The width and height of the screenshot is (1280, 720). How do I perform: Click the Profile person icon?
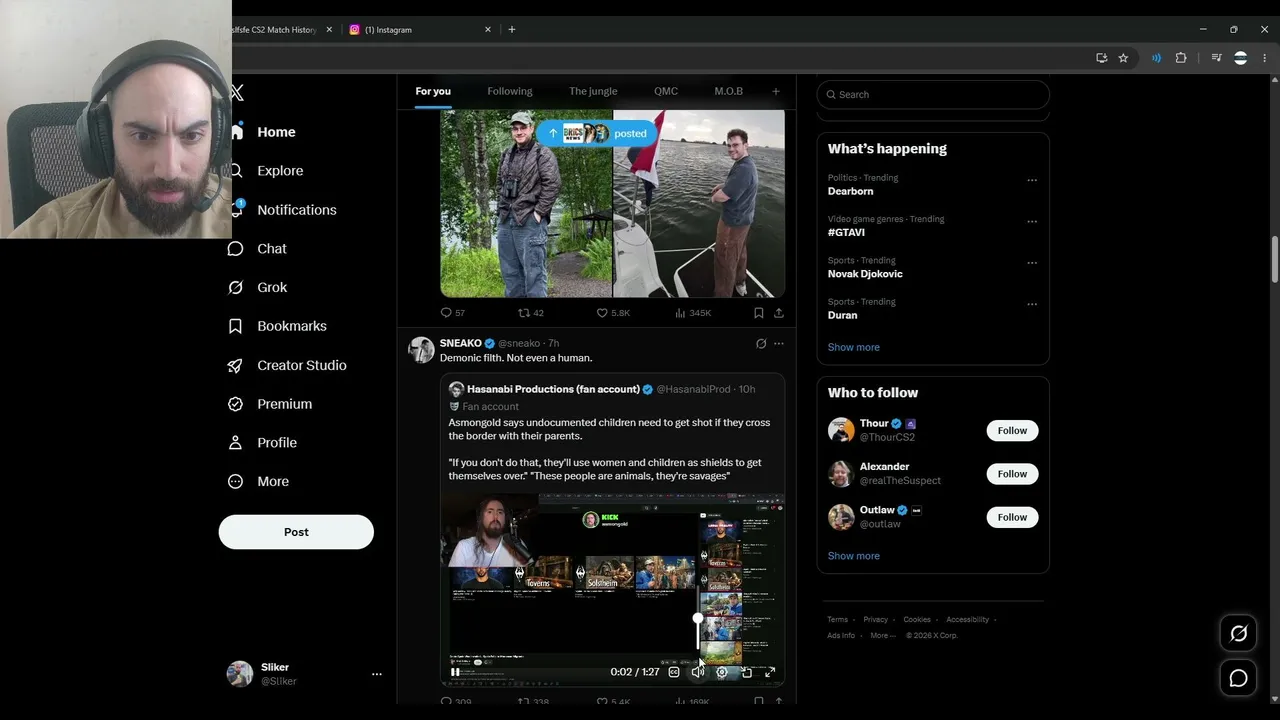point(235,443)
